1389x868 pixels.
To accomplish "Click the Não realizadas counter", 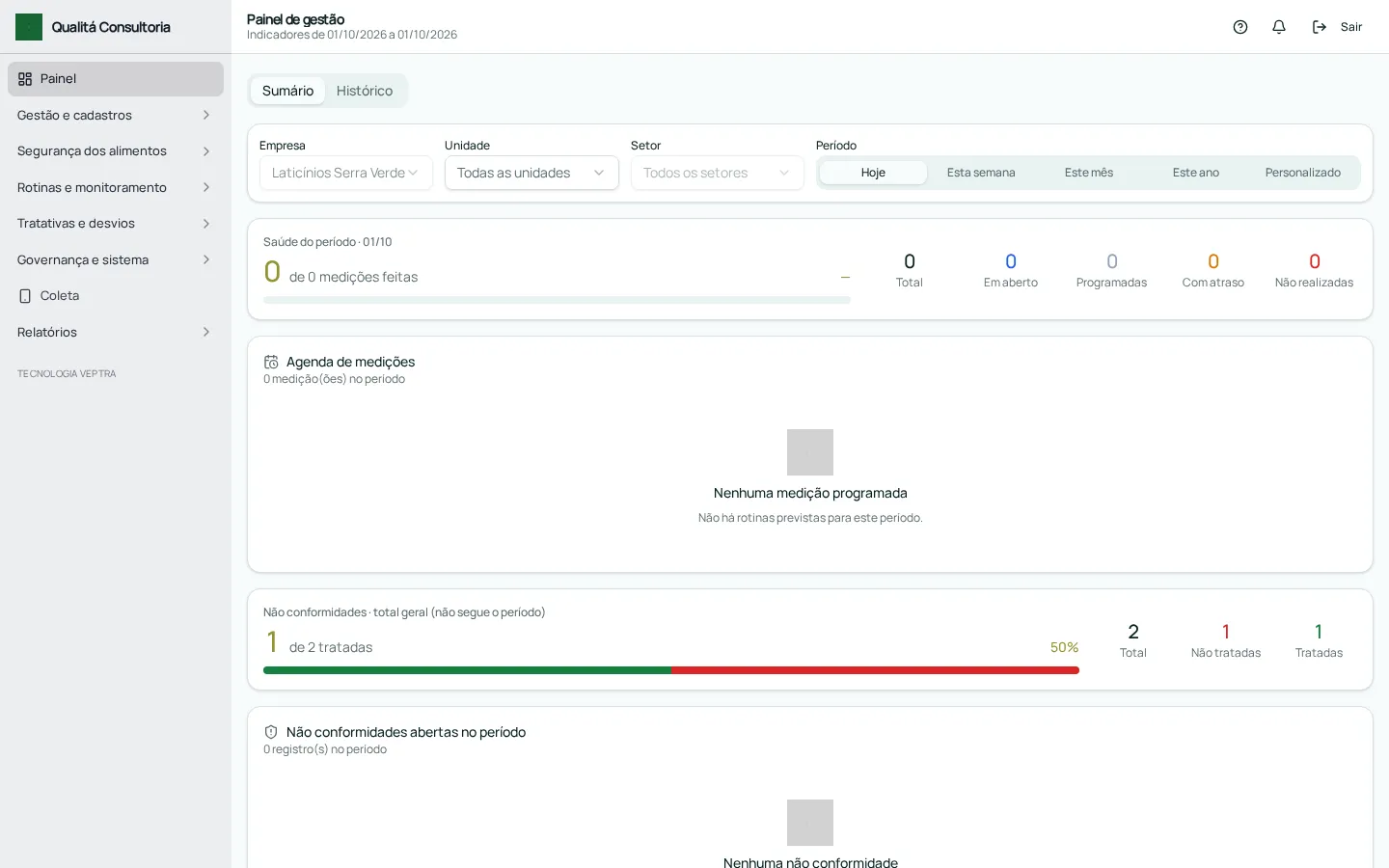I will coord(1314,270).
